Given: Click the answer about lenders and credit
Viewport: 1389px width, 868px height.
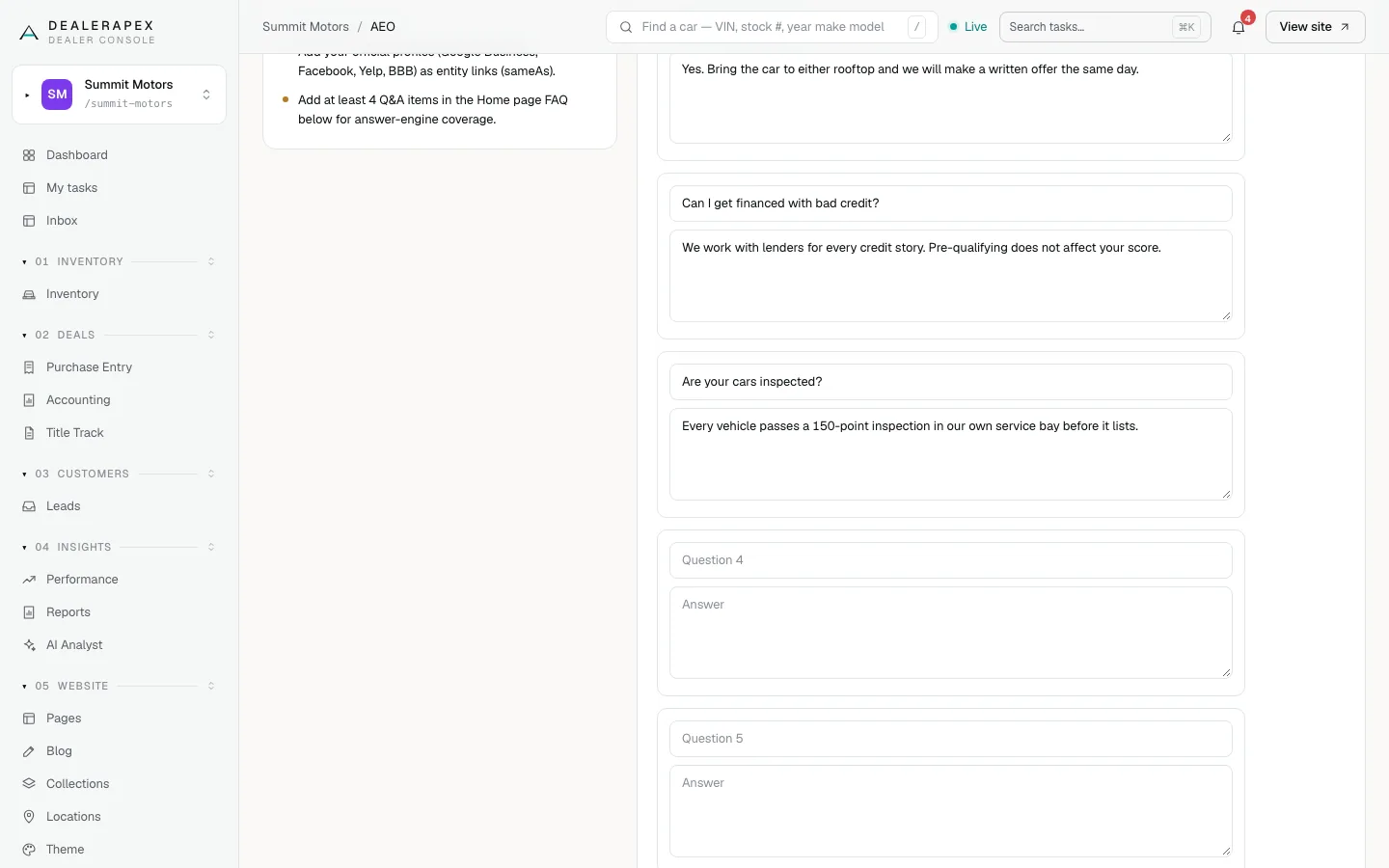Looking at the screenshot, I should (951, 276).
